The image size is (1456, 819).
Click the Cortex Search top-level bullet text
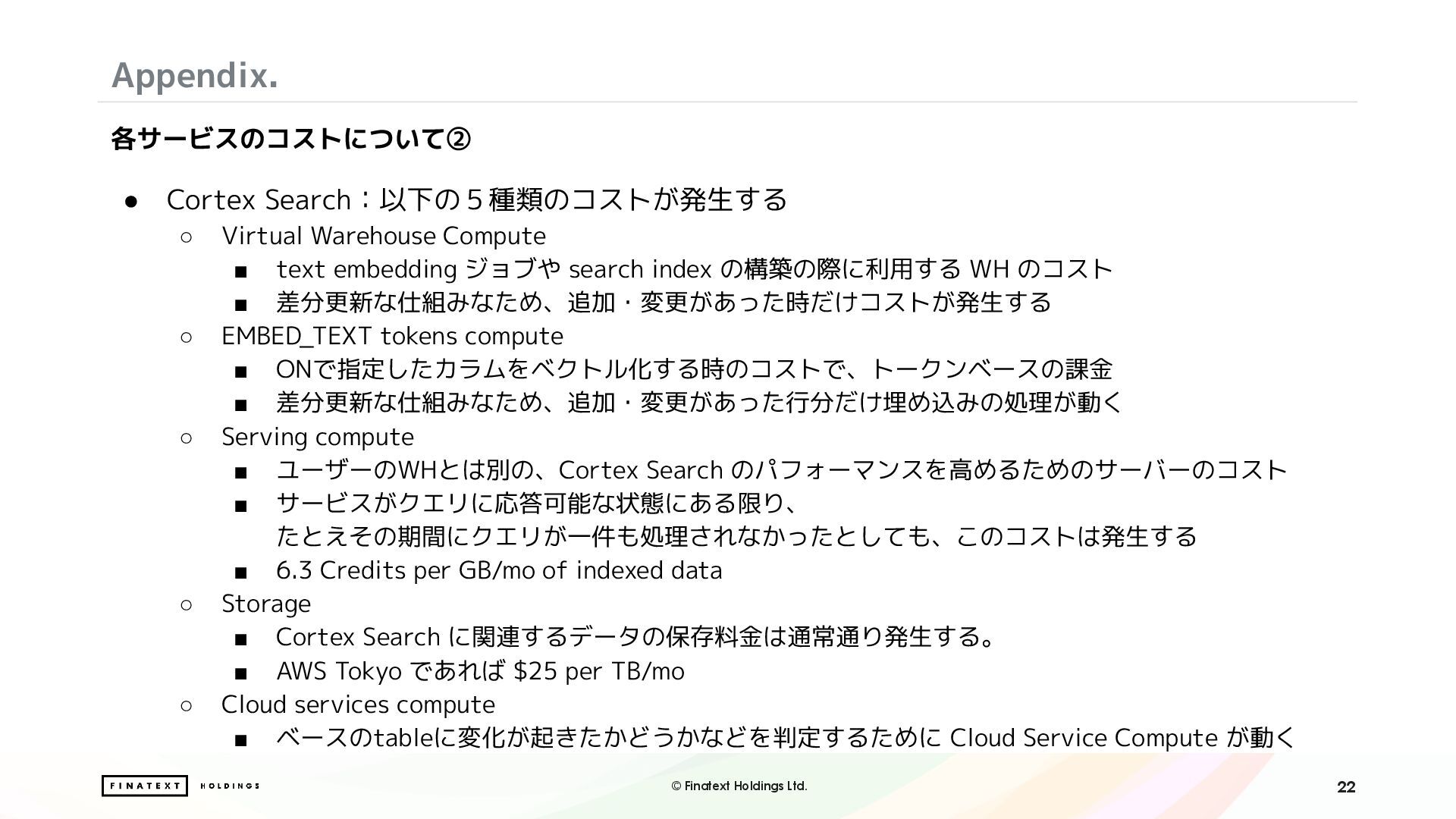tap(477, 200)
